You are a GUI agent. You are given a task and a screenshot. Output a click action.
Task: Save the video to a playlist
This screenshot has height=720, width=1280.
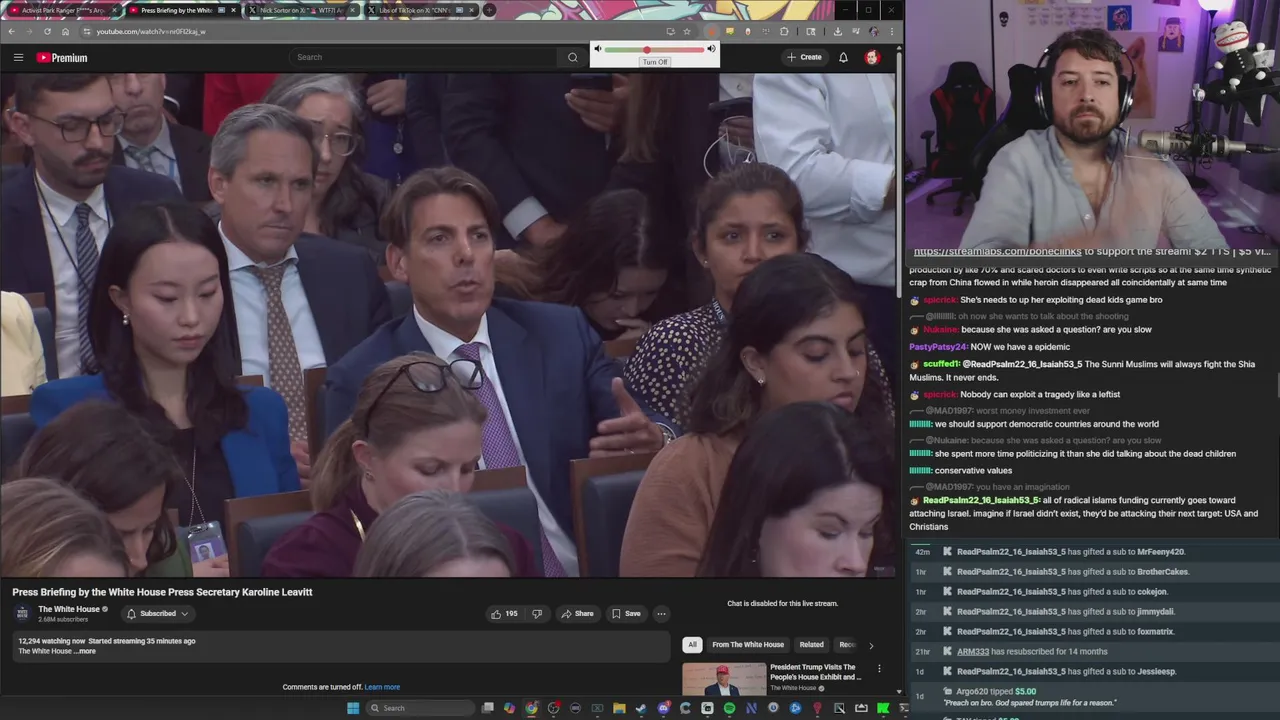pos(626,613)
